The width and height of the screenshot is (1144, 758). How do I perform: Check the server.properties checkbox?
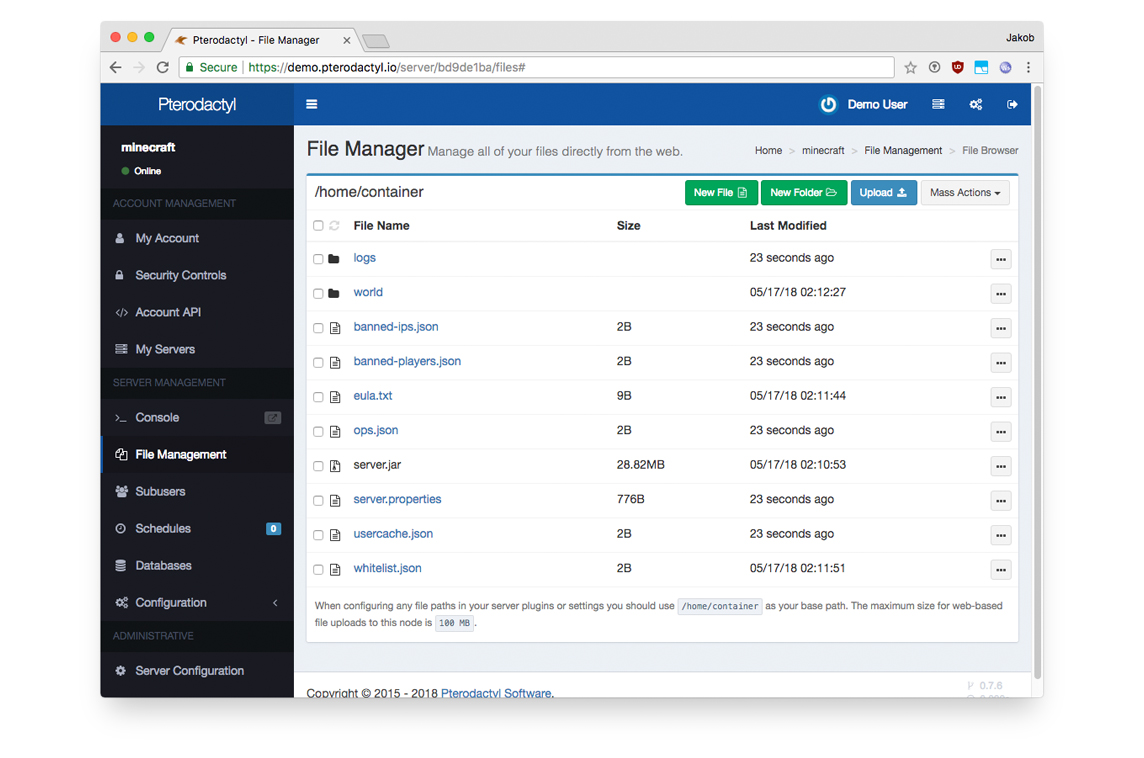point(318,500)
